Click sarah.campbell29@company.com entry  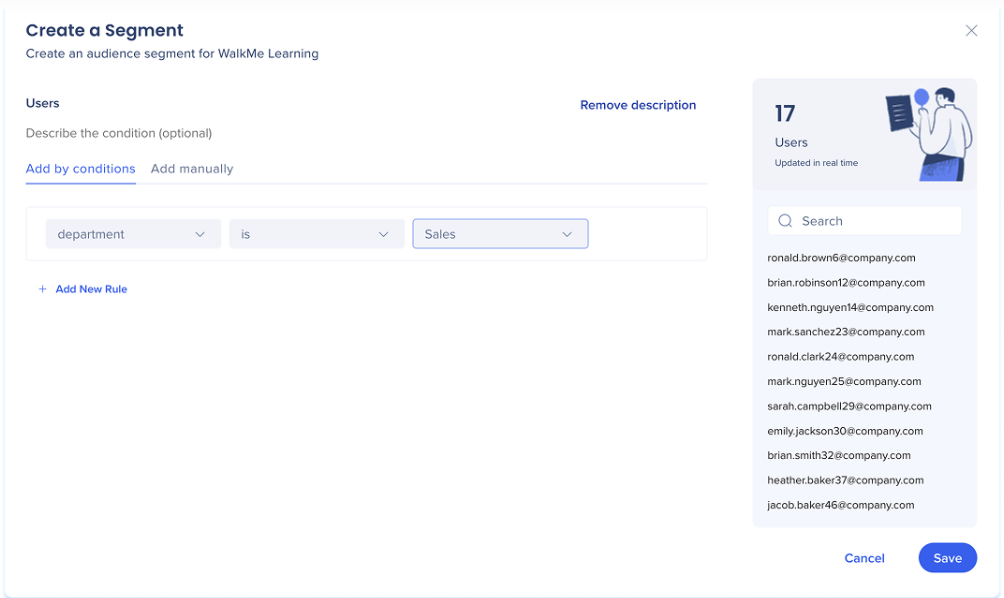point(849,406)
